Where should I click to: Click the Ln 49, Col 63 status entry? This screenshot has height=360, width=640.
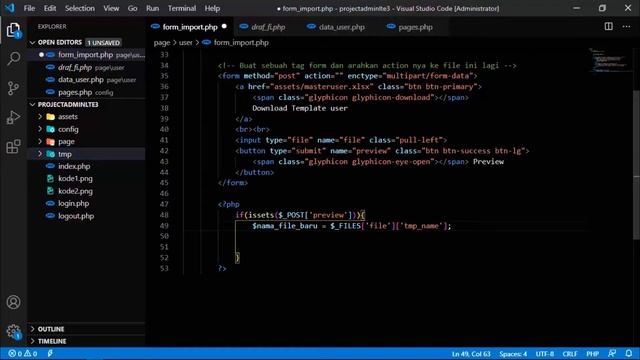471,353
